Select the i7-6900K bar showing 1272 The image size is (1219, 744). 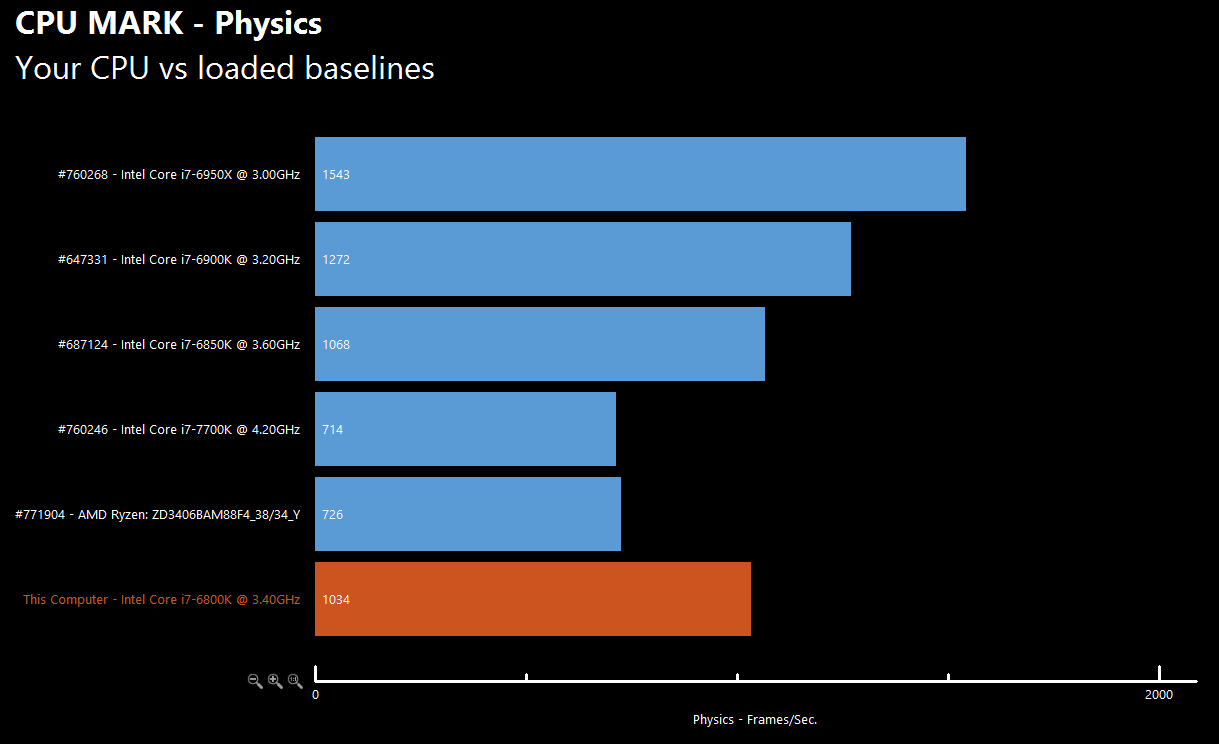pyautogui.click(x=583, y=259)
